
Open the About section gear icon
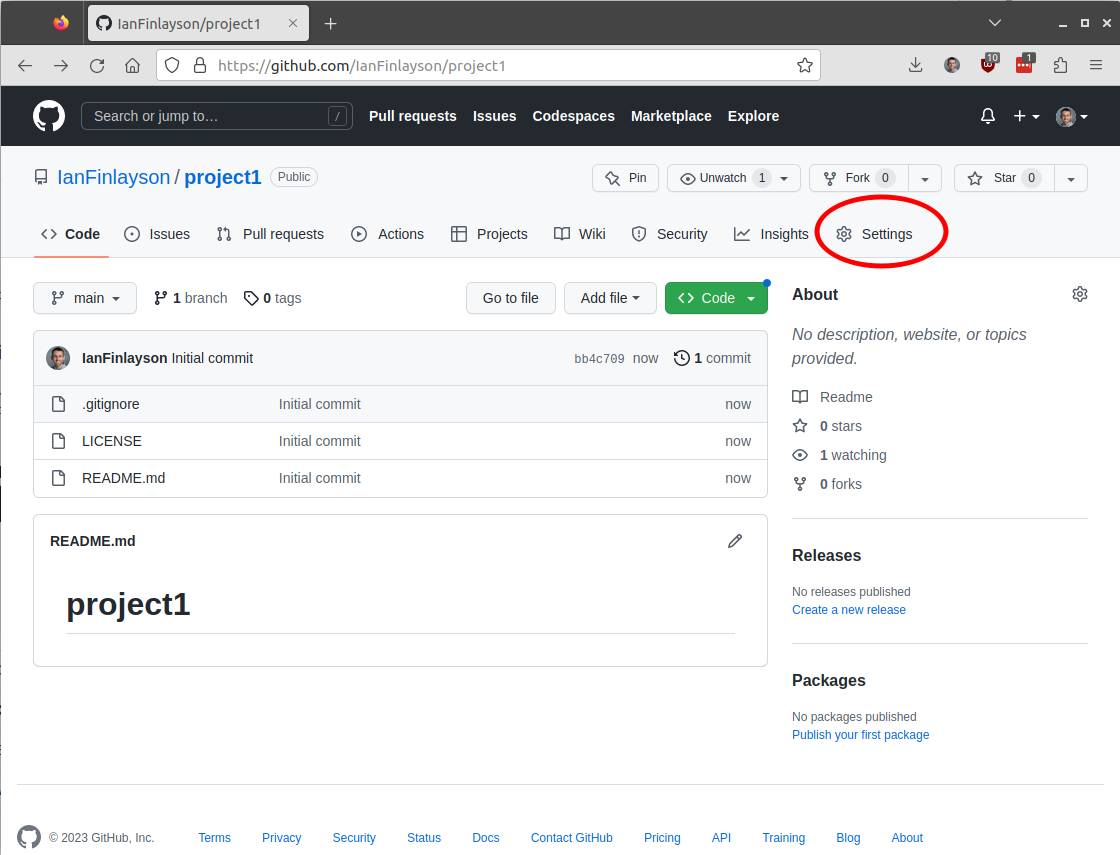click(x=1079, y=294)
